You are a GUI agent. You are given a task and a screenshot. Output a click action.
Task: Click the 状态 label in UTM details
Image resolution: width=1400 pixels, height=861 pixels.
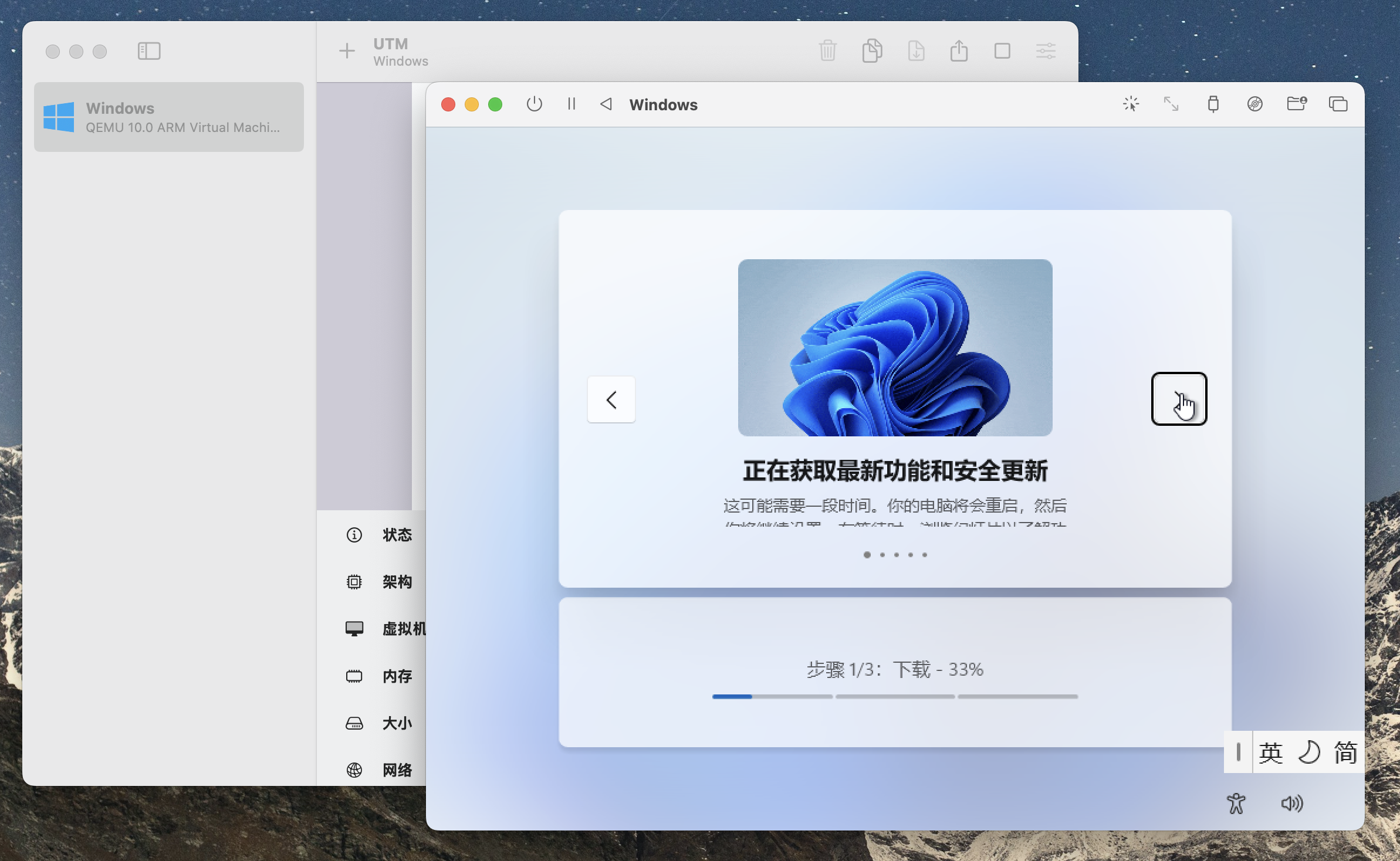[397, 535]
